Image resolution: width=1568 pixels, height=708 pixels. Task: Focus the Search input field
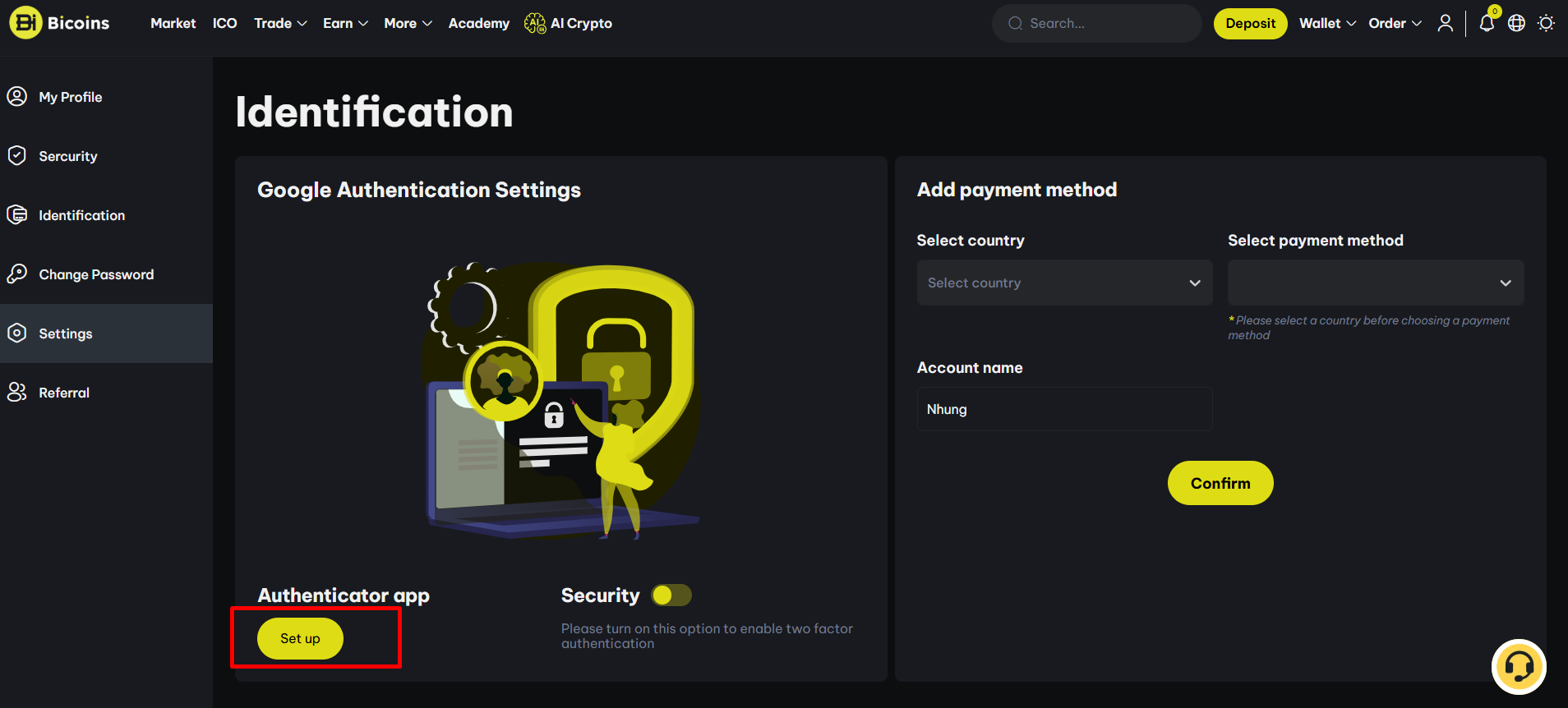(x=1097, y=23)
